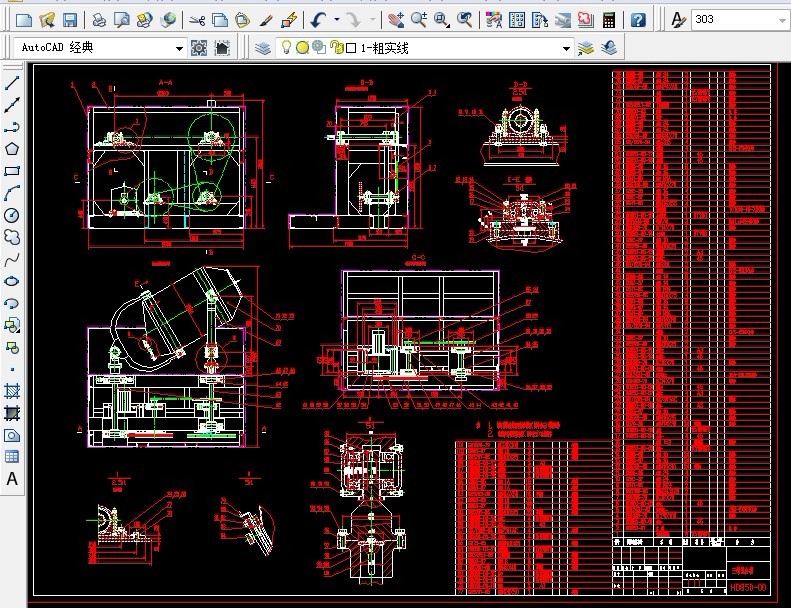The image size is (791, 608).
Task: Select the Polygon tool
Action: tap(12, 149)
